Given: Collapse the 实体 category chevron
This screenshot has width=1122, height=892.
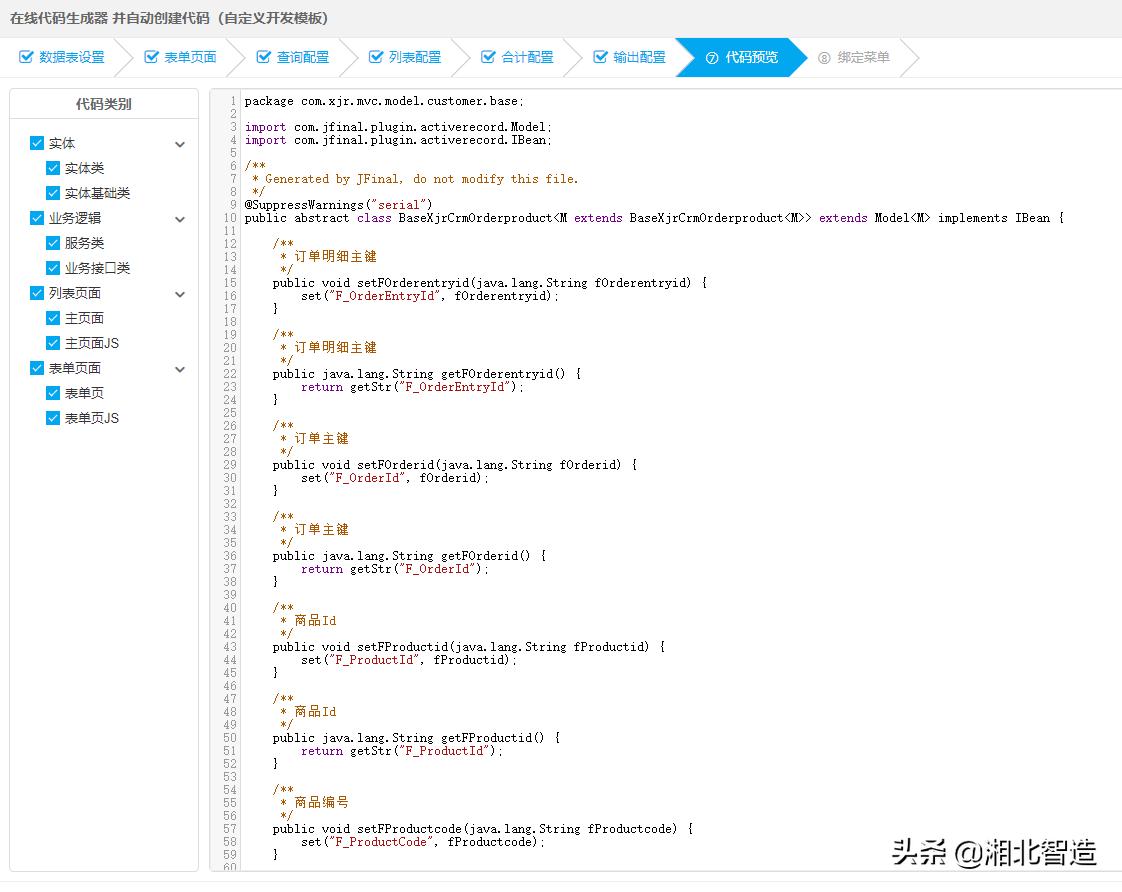Looking at the screenshot, I should (180, 144).
